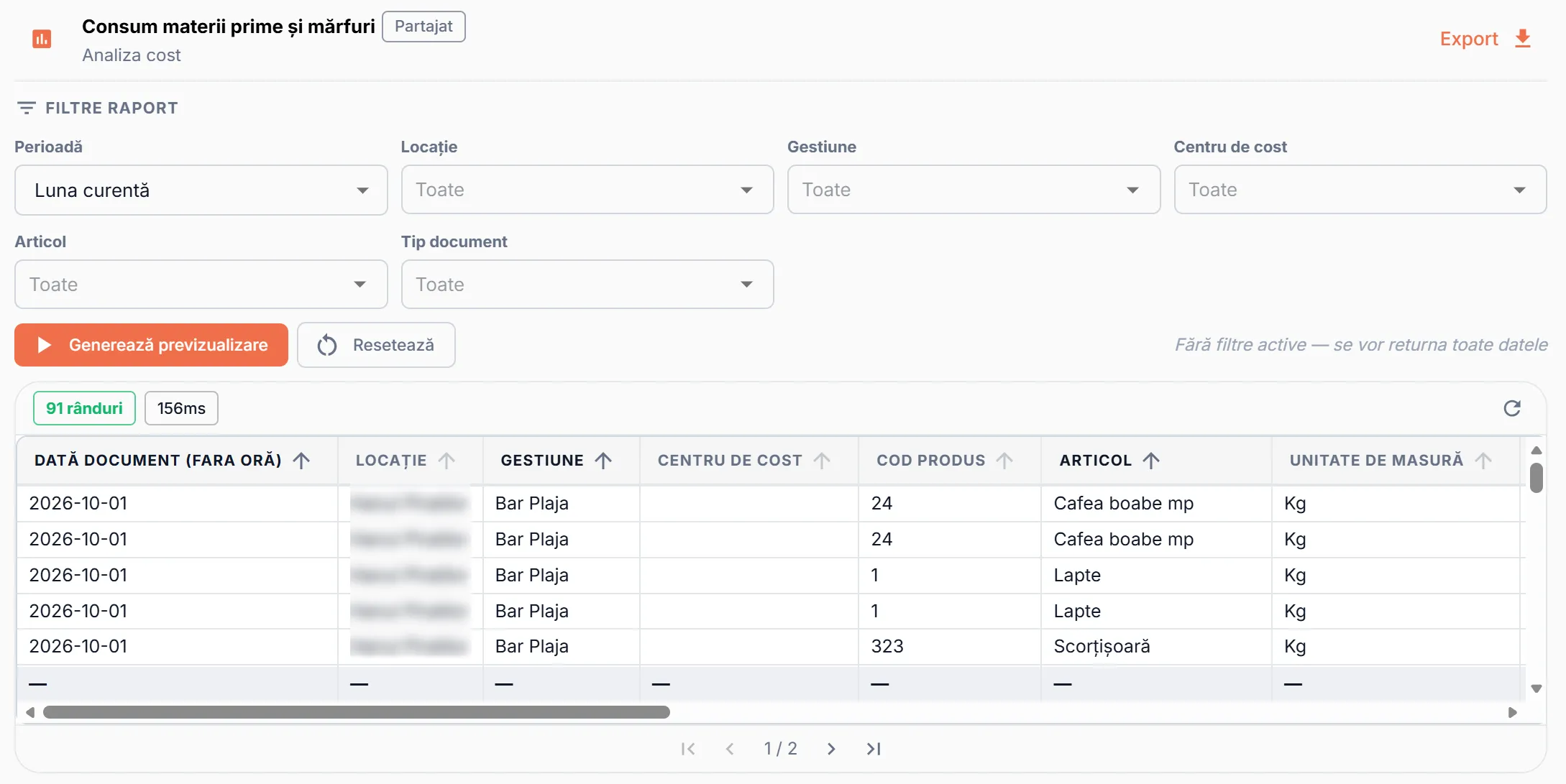Open the Locație filter dropdown
The width and height of the screenshot is (1566, 784).
pyautogui.click(x=587, y=190)
